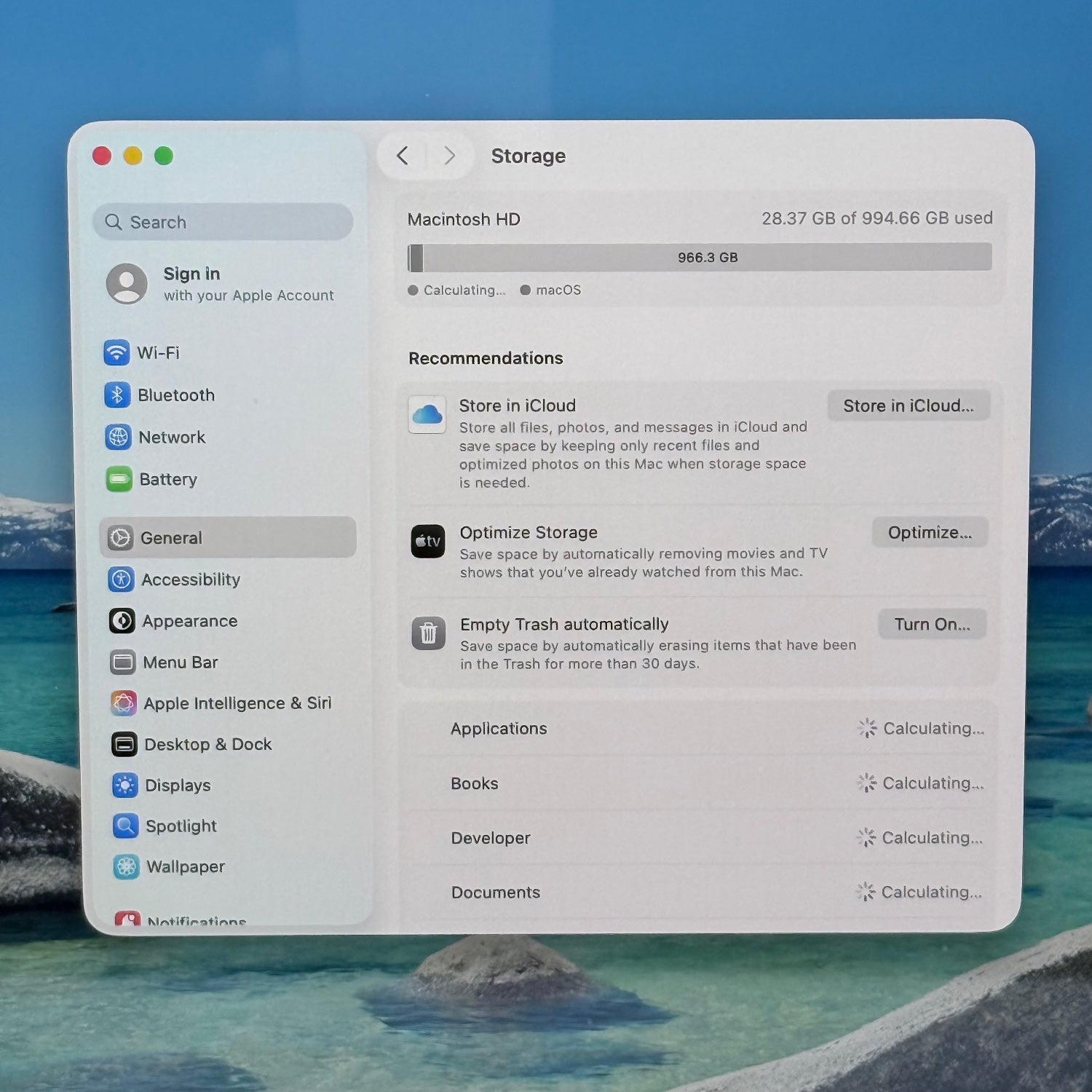
Task: Click the Search field in sidebar
Action: point(223,222)
